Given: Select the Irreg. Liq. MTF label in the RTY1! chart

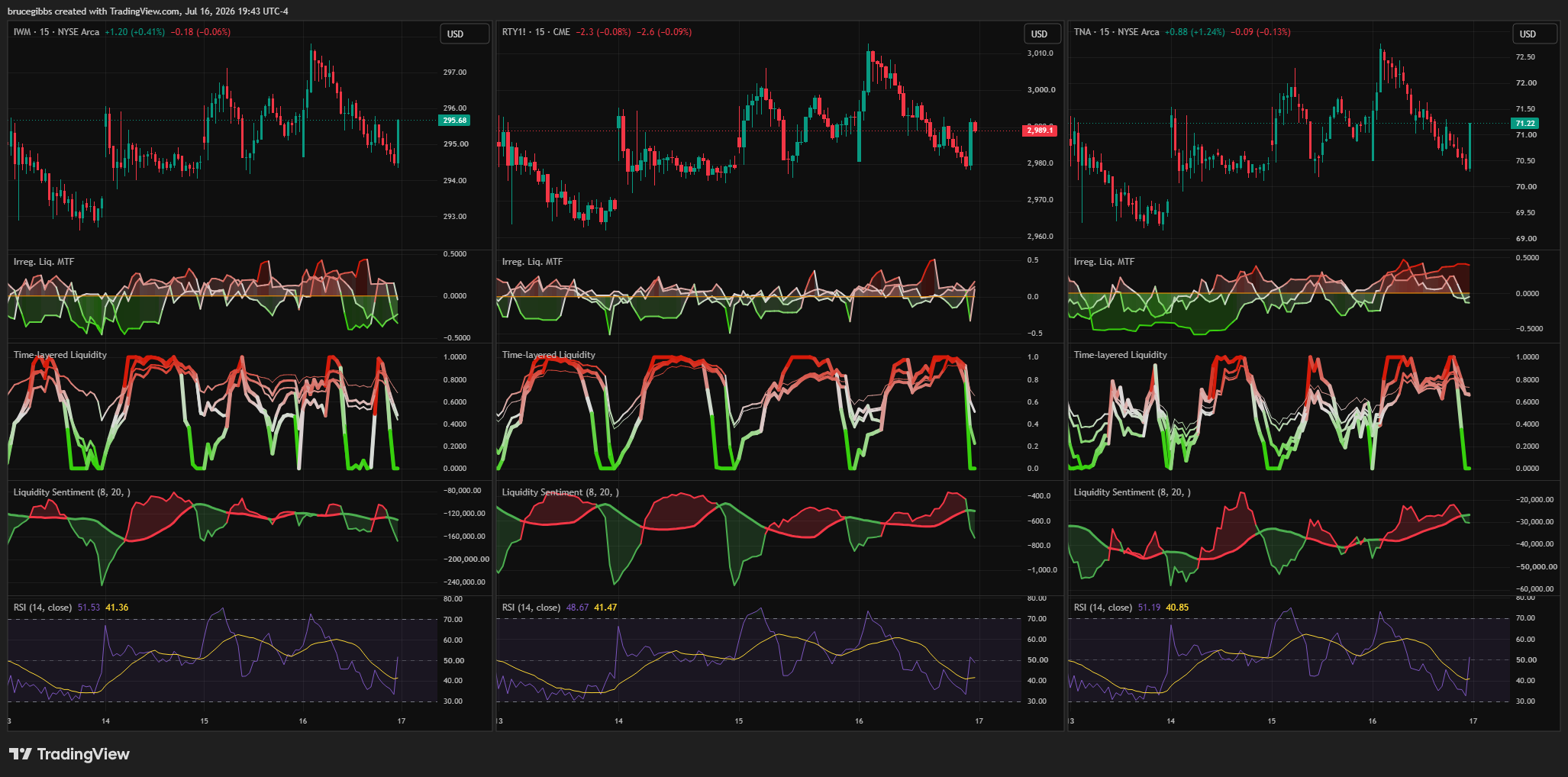Looking at the screenshot, I should click(x=532, y=262).
